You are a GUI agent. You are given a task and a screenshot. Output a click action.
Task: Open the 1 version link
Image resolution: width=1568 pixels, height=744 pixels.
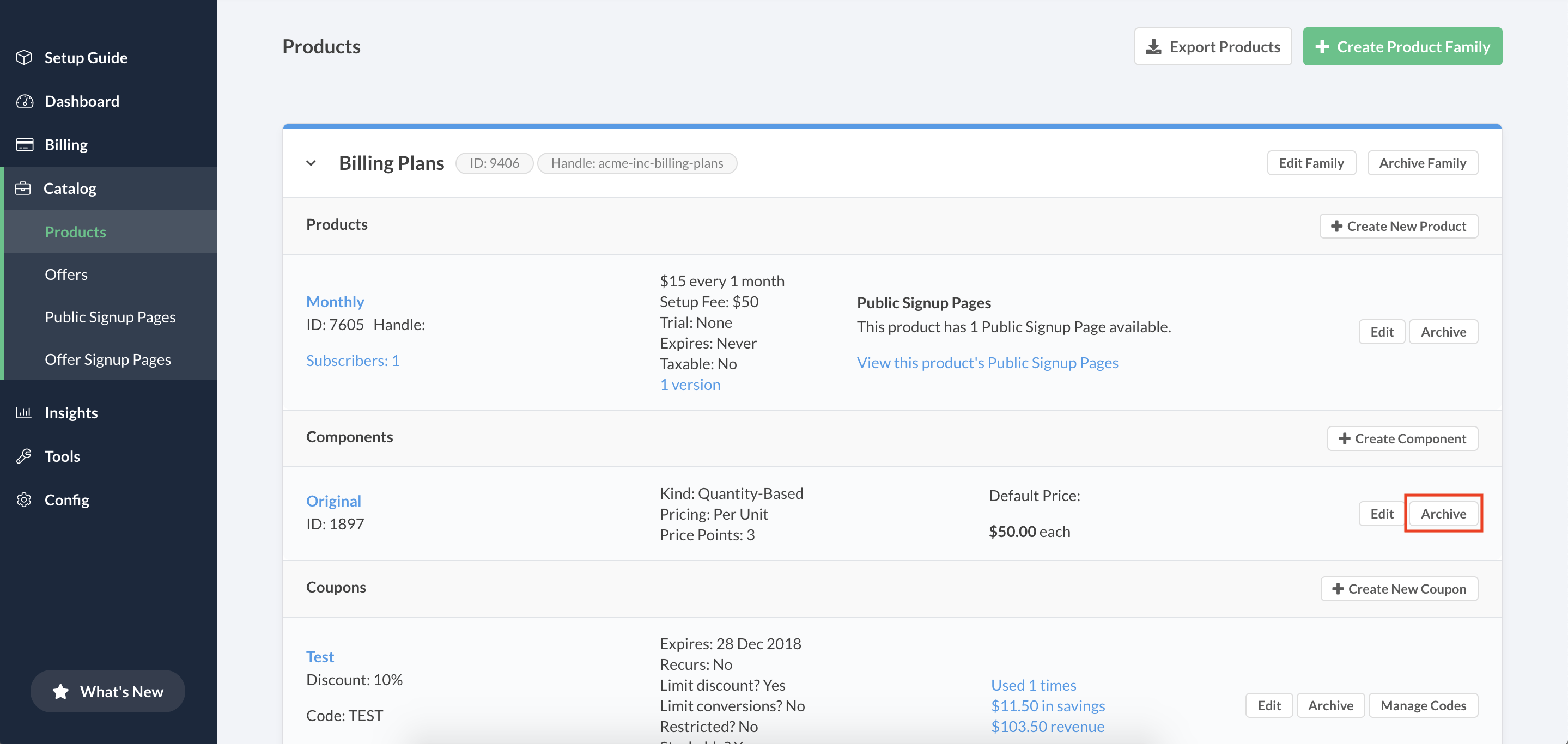click(x=690, y=385)
